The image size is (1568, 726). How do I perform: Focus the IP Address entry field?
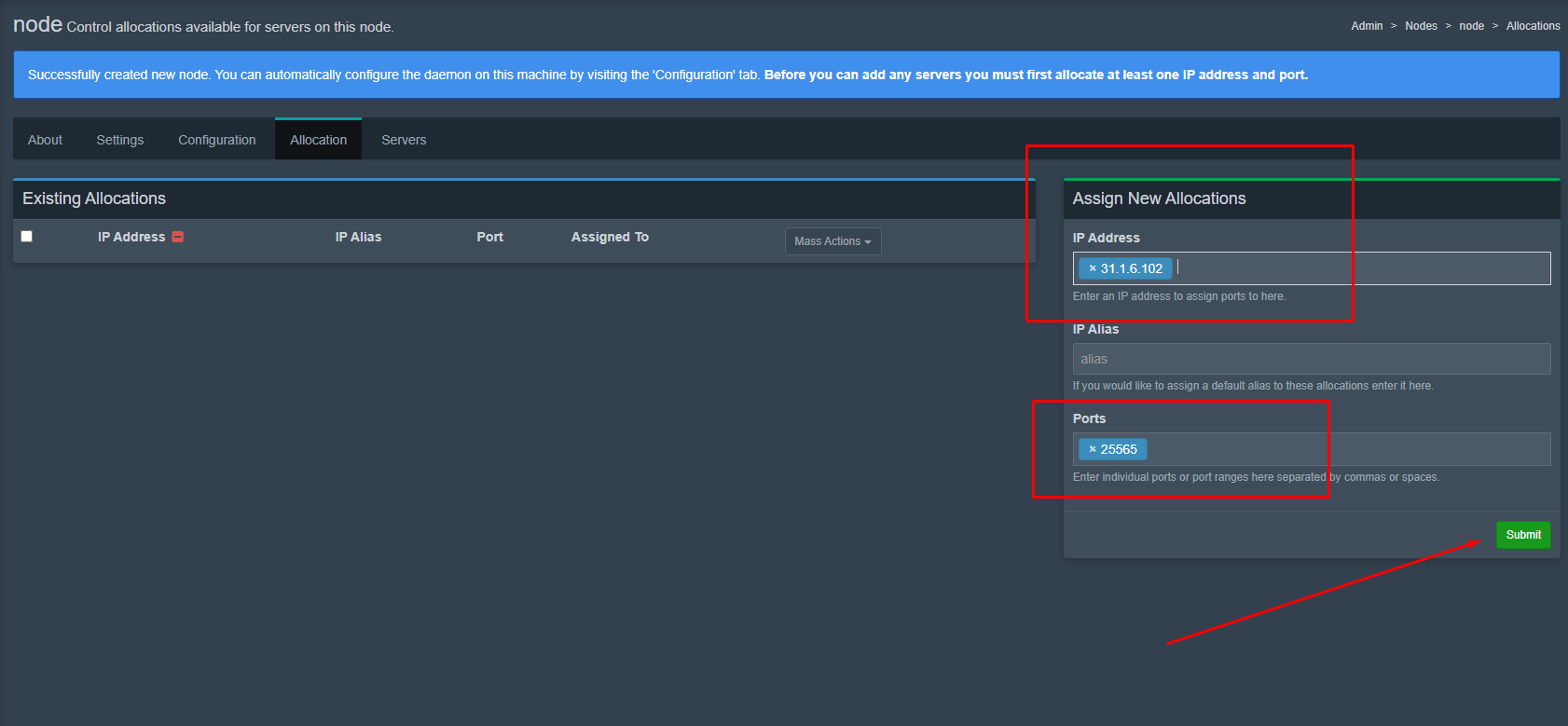click(x=1352, y=268)
